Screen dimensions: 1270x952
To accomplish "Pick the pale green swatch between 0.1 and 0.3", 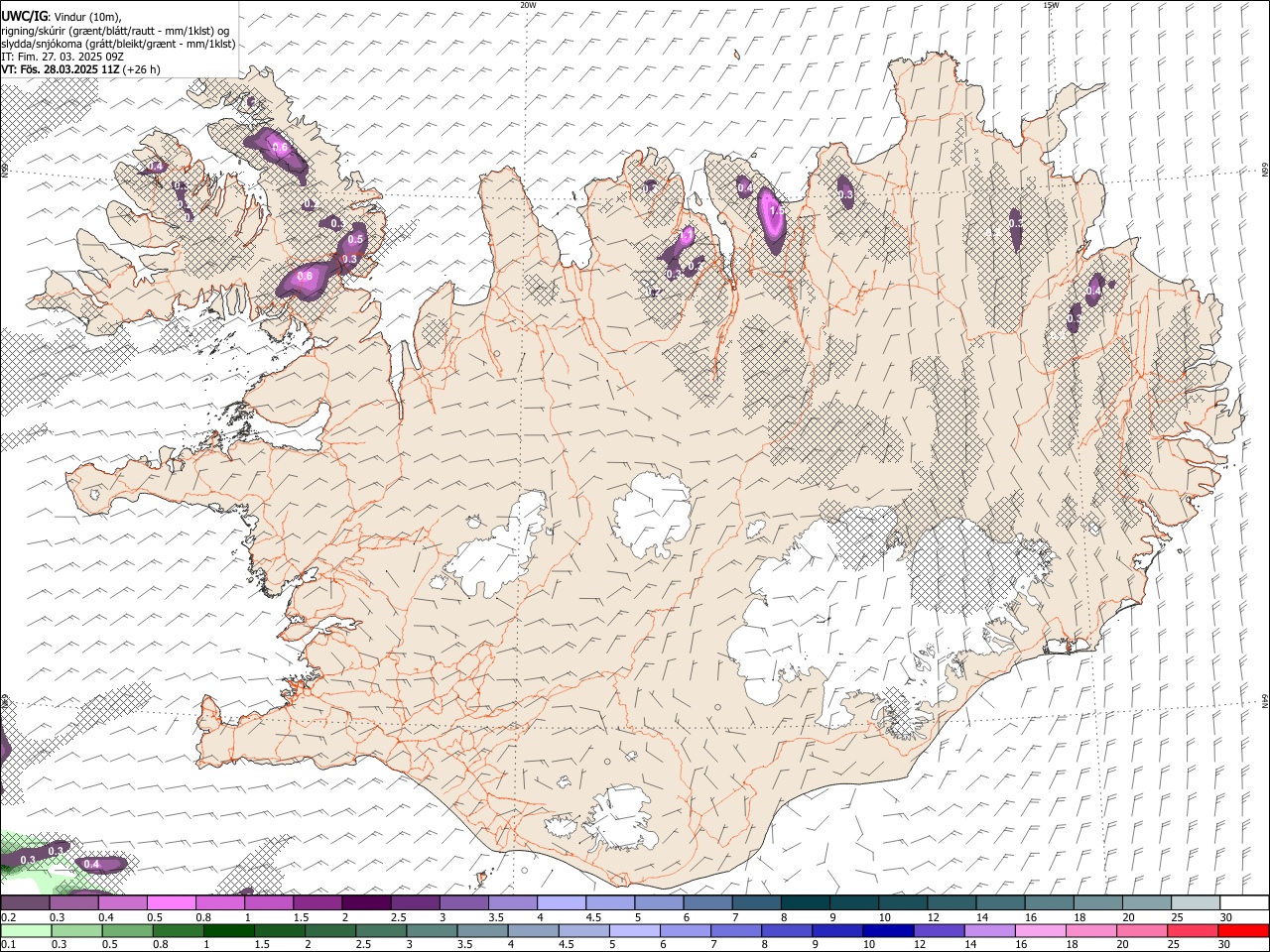I will 27,930.
